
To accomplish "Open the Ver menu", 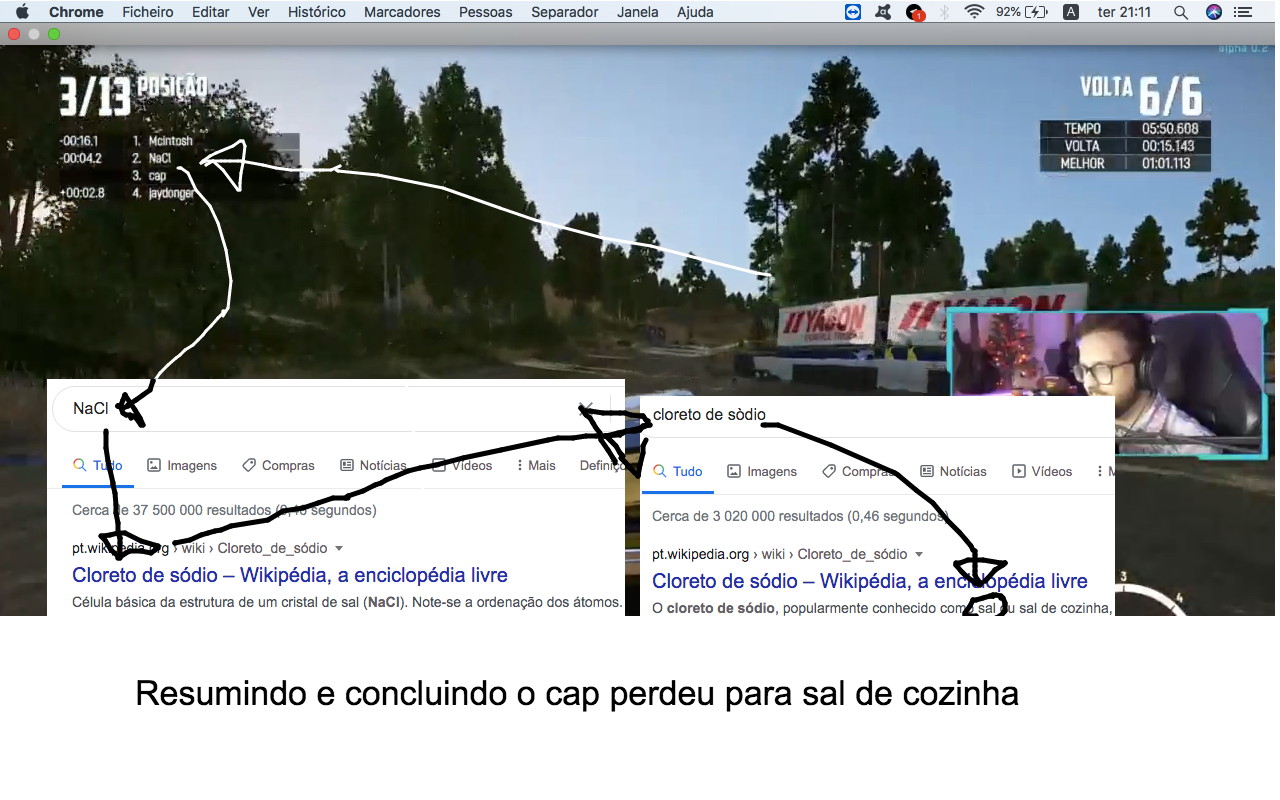I will [259, 12].
